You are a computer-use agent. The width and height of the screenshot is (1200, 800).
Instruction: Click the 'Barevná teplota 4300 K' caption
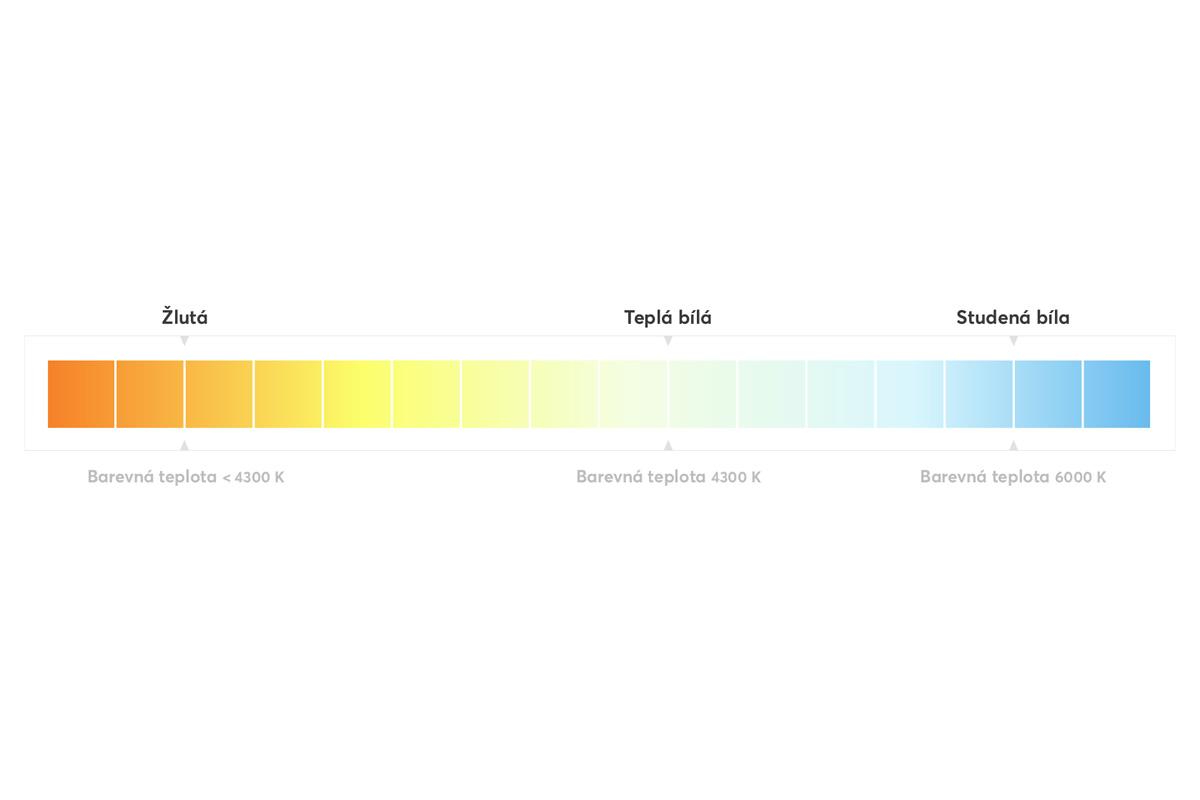(x=668, y=477)
